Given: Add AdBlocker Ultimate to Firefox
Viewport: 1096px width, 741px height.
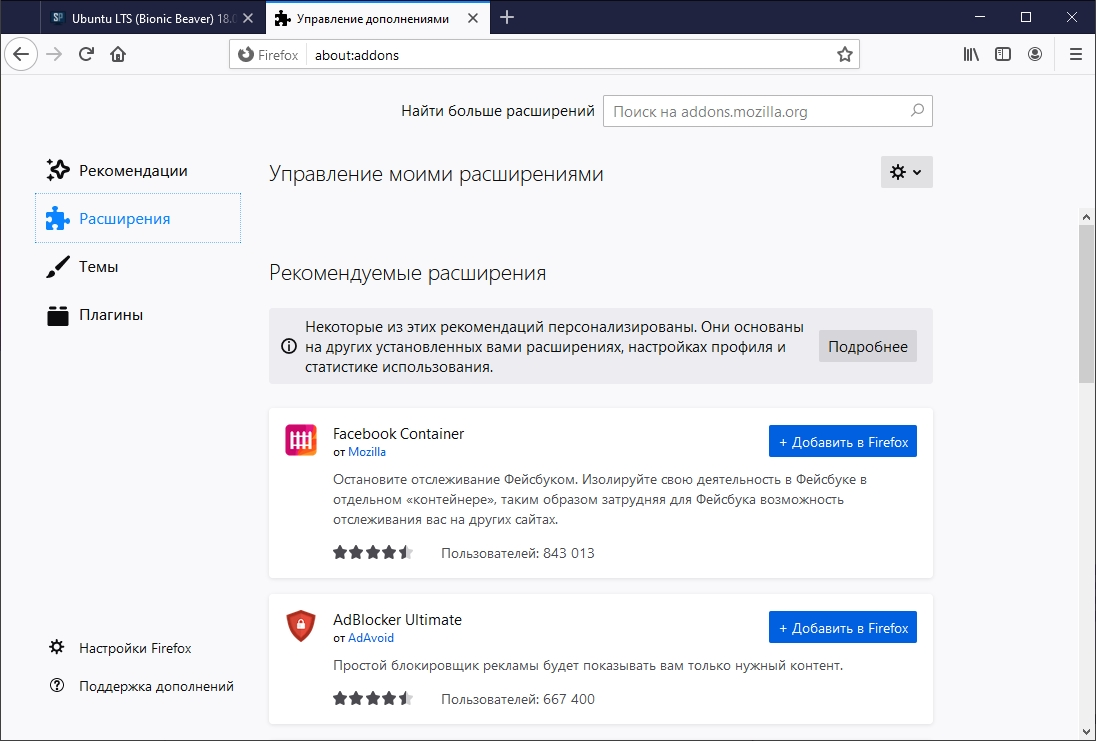Looking at the screenshot, I should (842, 627).
